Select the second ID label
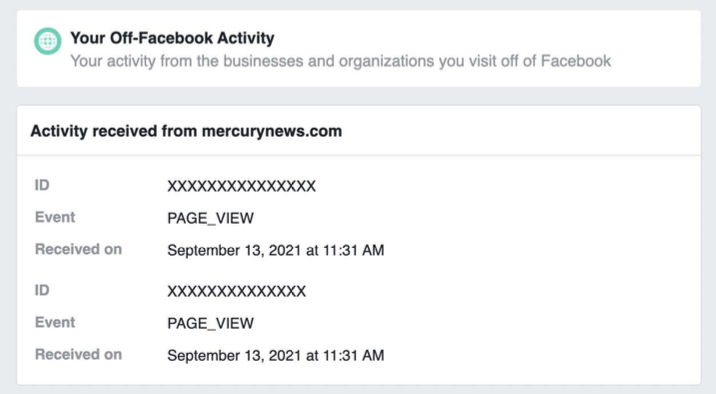 (x=42, y=290)
